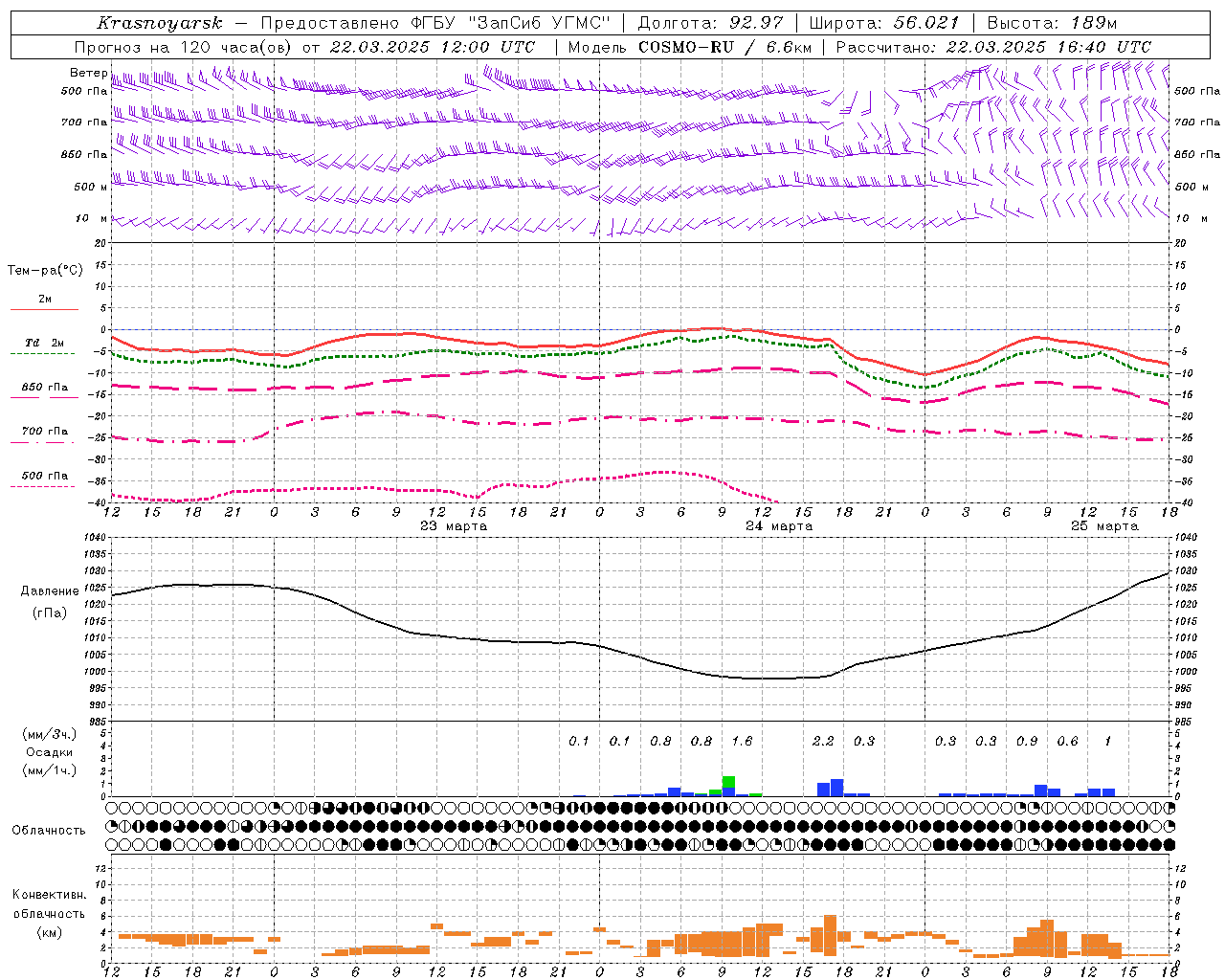Image resolution: width=1225 pixels, height=980 pixels.
Task: Select the 'Модель COSMO-RU / 6.6км' text
Action: [690, 47]
